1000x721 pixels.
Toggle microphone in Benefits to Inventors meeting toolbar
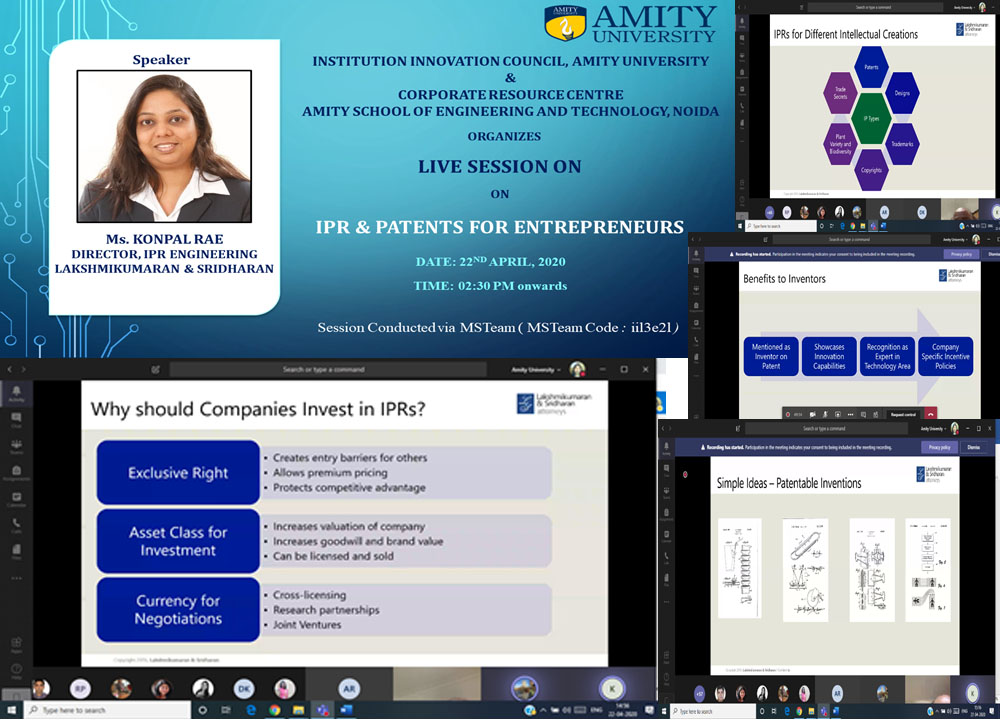(x=825, y=414)
